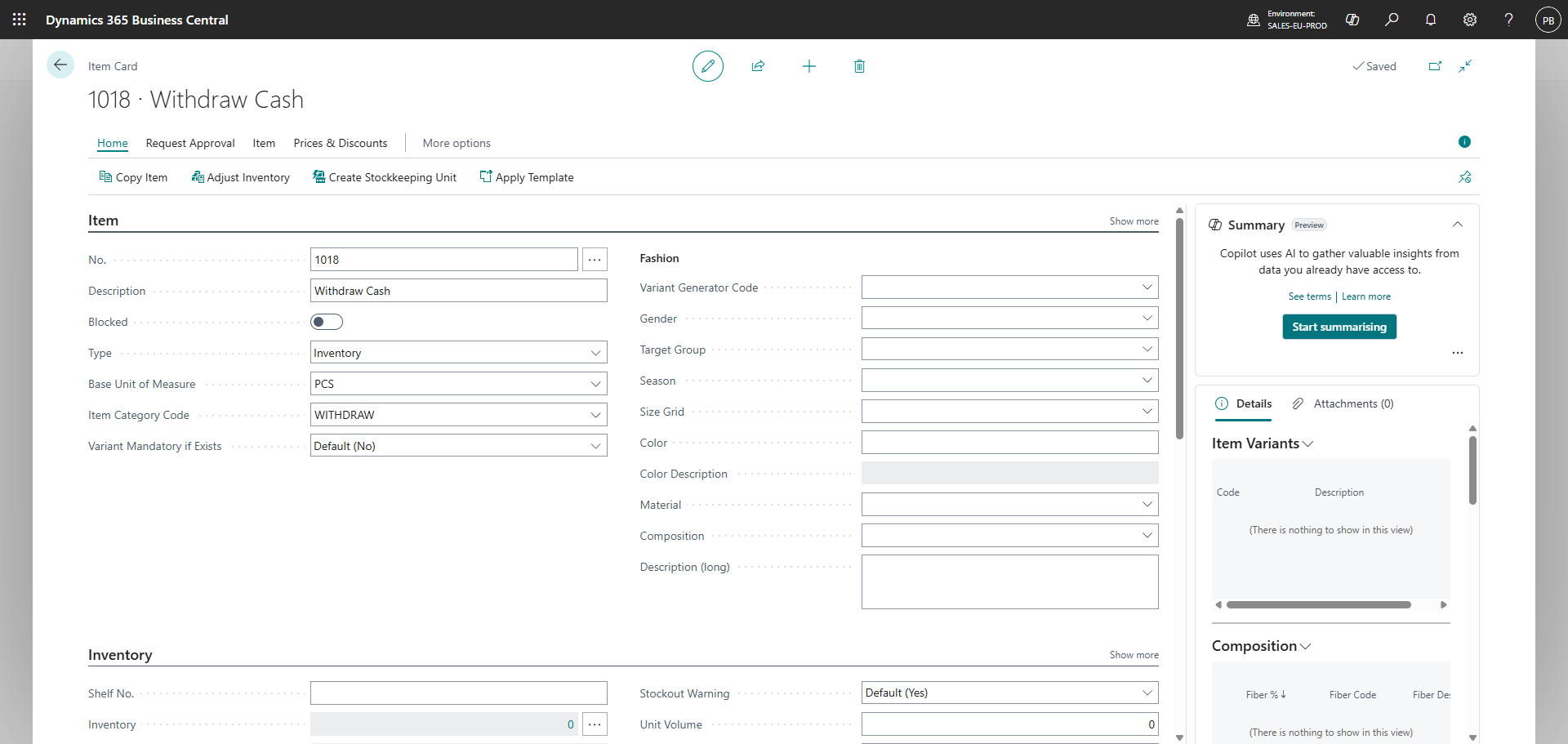Click the share icon
Viewport: 1568px width, 744px height.
tap(758, 66)
